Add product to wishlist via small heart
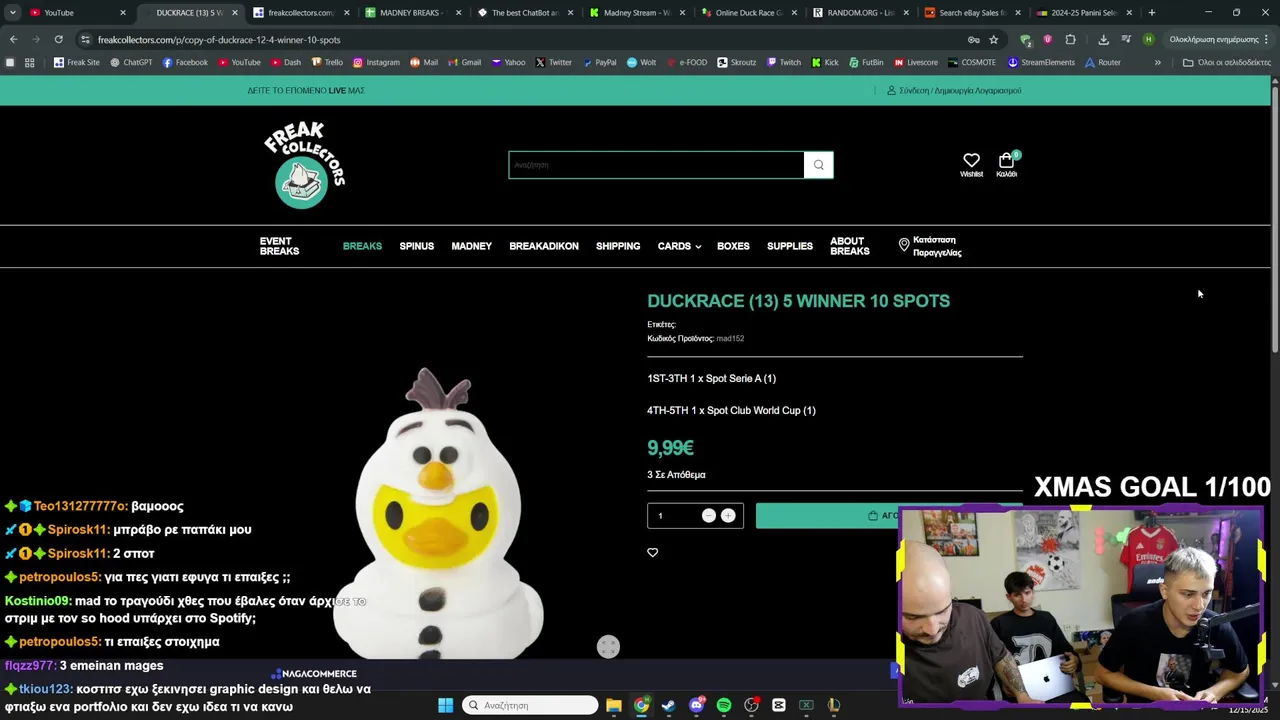This screenshot has width=1280, height=720. (x=652, y=552)
